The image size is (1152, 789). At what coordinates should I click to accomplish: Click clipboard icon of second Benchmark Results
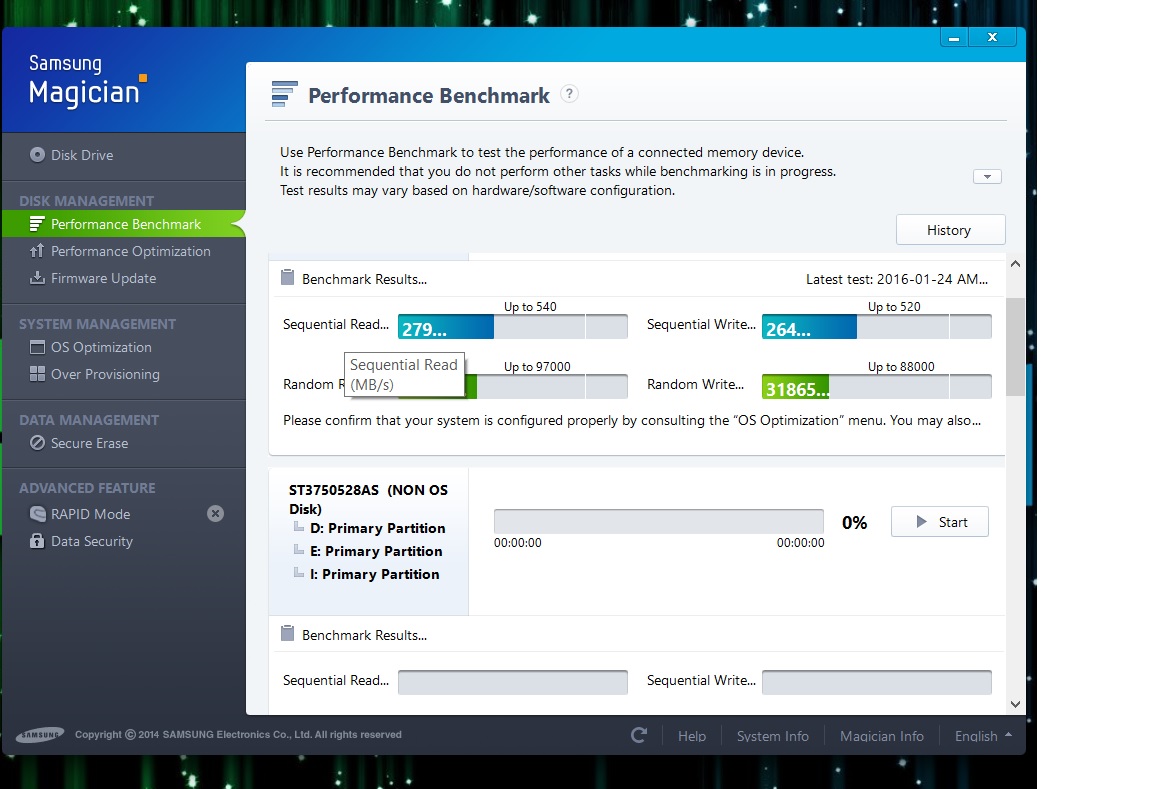pyautogui.click(x=287, y=633)
